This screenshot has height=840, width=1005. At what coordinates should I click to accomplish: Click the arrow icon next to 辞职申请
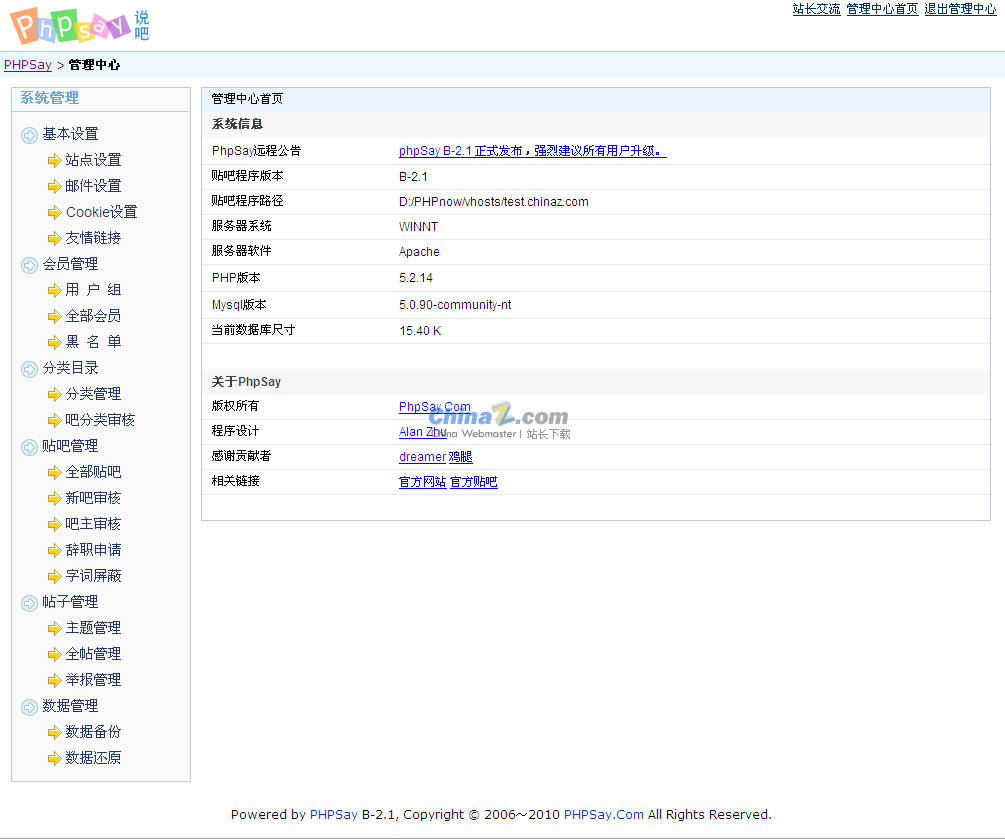[x=54, y=550]
